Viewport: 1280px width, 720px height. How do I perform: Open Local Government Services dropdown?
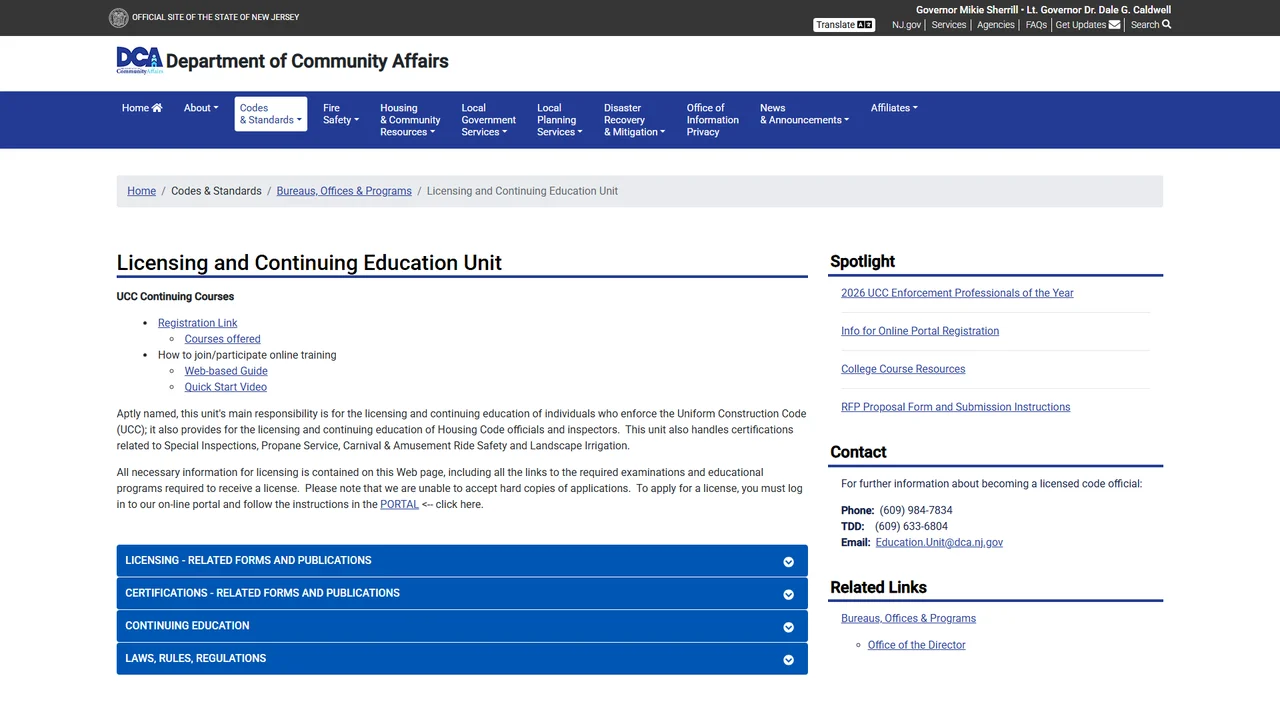[x=489, y=120]
